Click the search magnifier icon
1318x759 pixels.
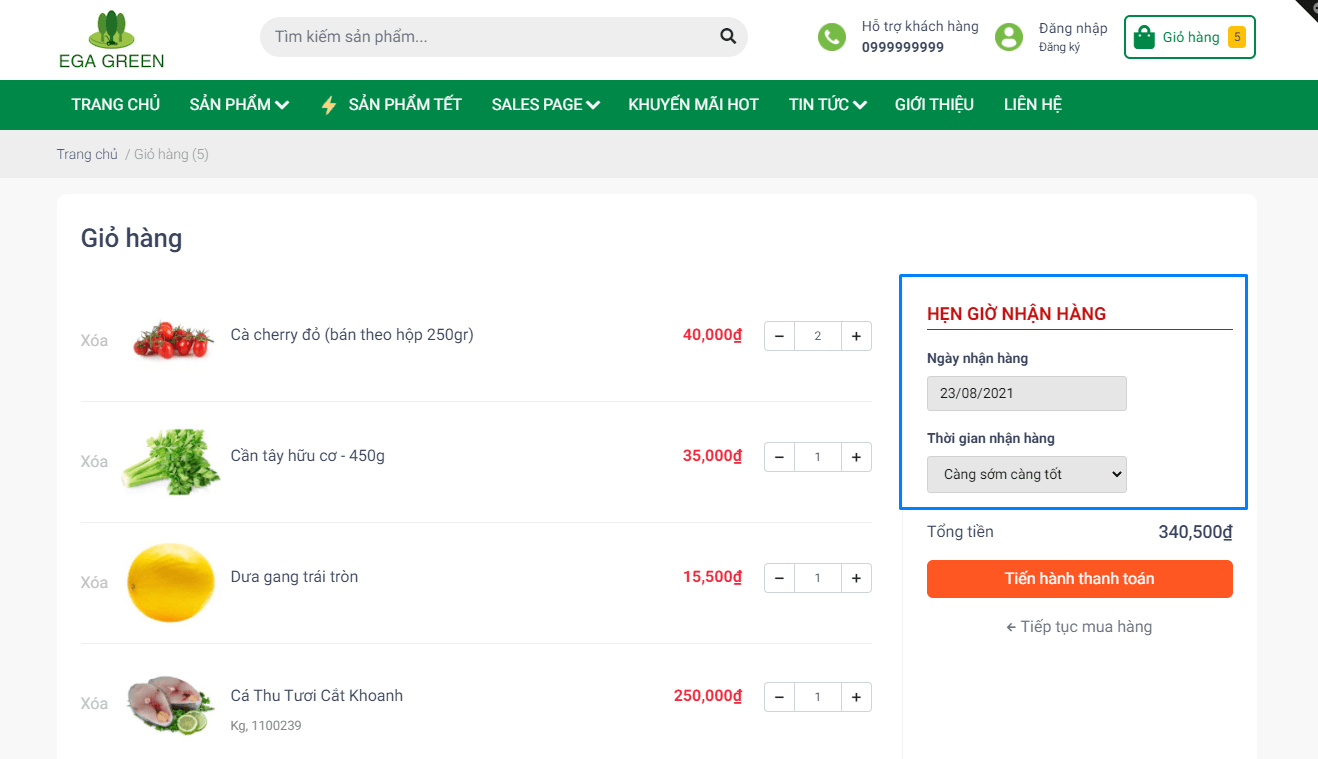[727, 37]
